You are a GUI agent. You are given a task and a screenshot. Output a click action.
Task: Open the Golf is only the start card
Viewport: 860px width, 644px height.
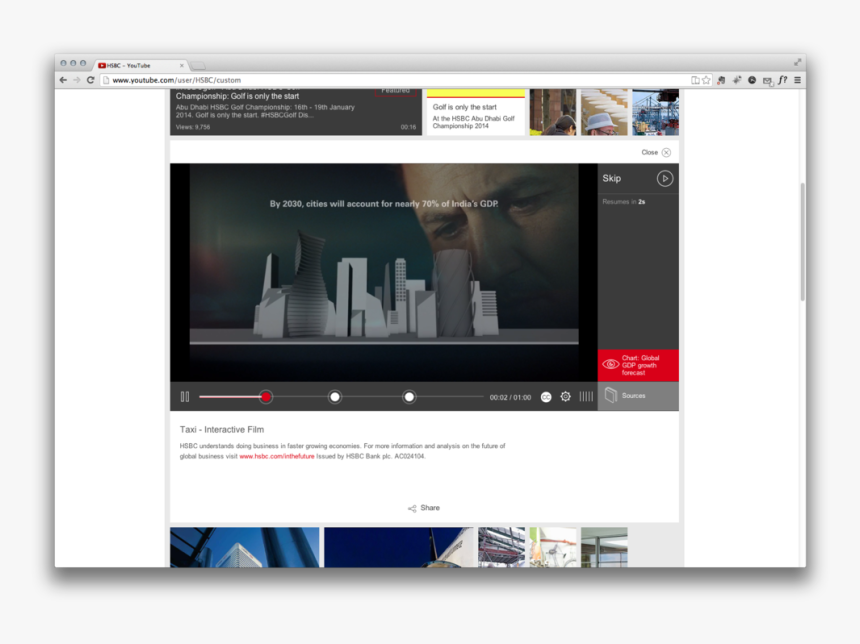pos(476,112)
